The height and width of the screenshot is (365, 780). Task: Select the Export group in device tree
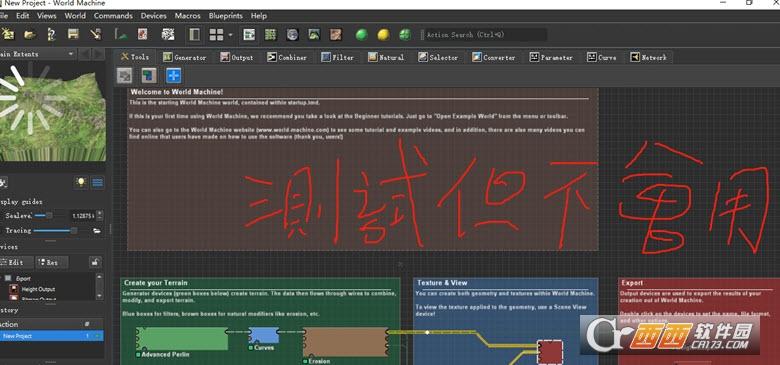(23, 279)
